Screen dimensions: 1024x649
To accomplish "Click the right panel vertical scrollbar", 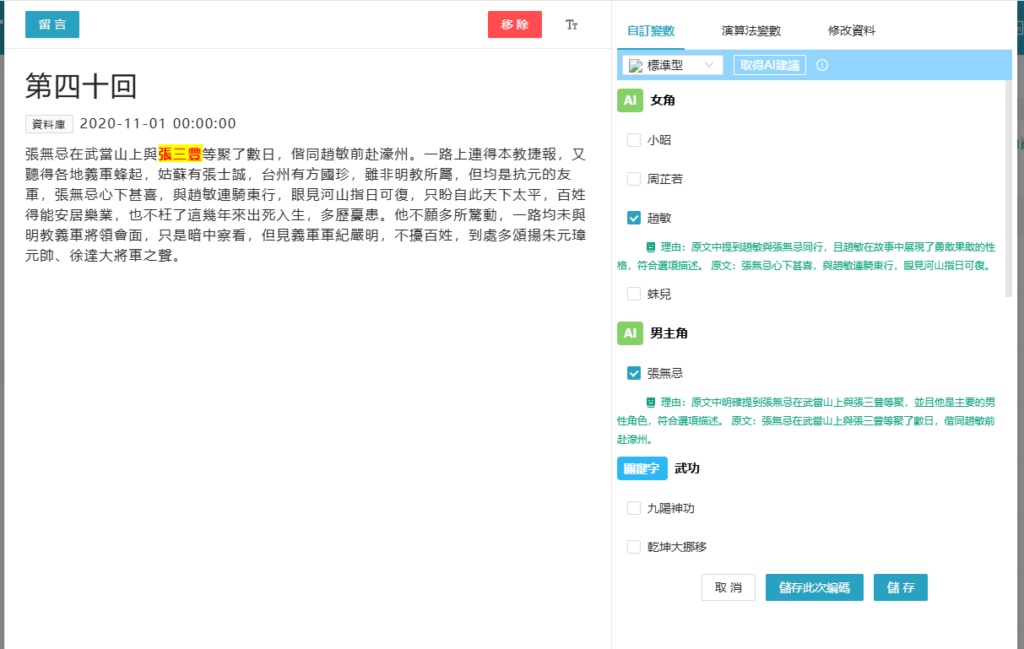I will click(x=1008, y=190).
